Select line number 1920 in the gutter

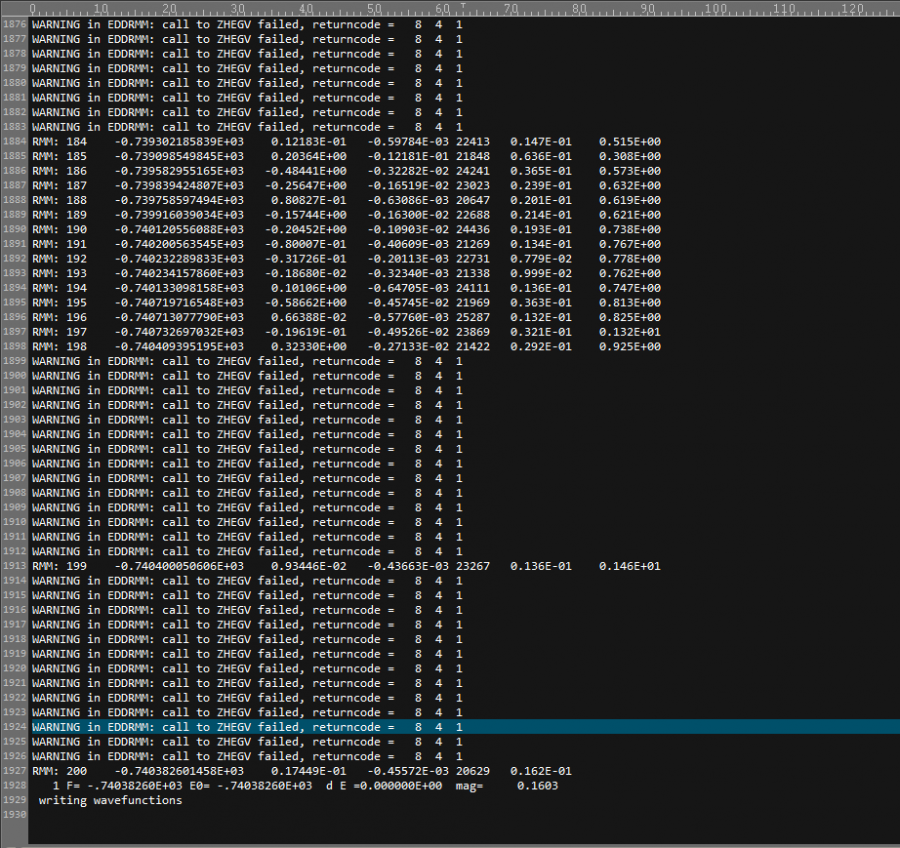coord(14,668)
